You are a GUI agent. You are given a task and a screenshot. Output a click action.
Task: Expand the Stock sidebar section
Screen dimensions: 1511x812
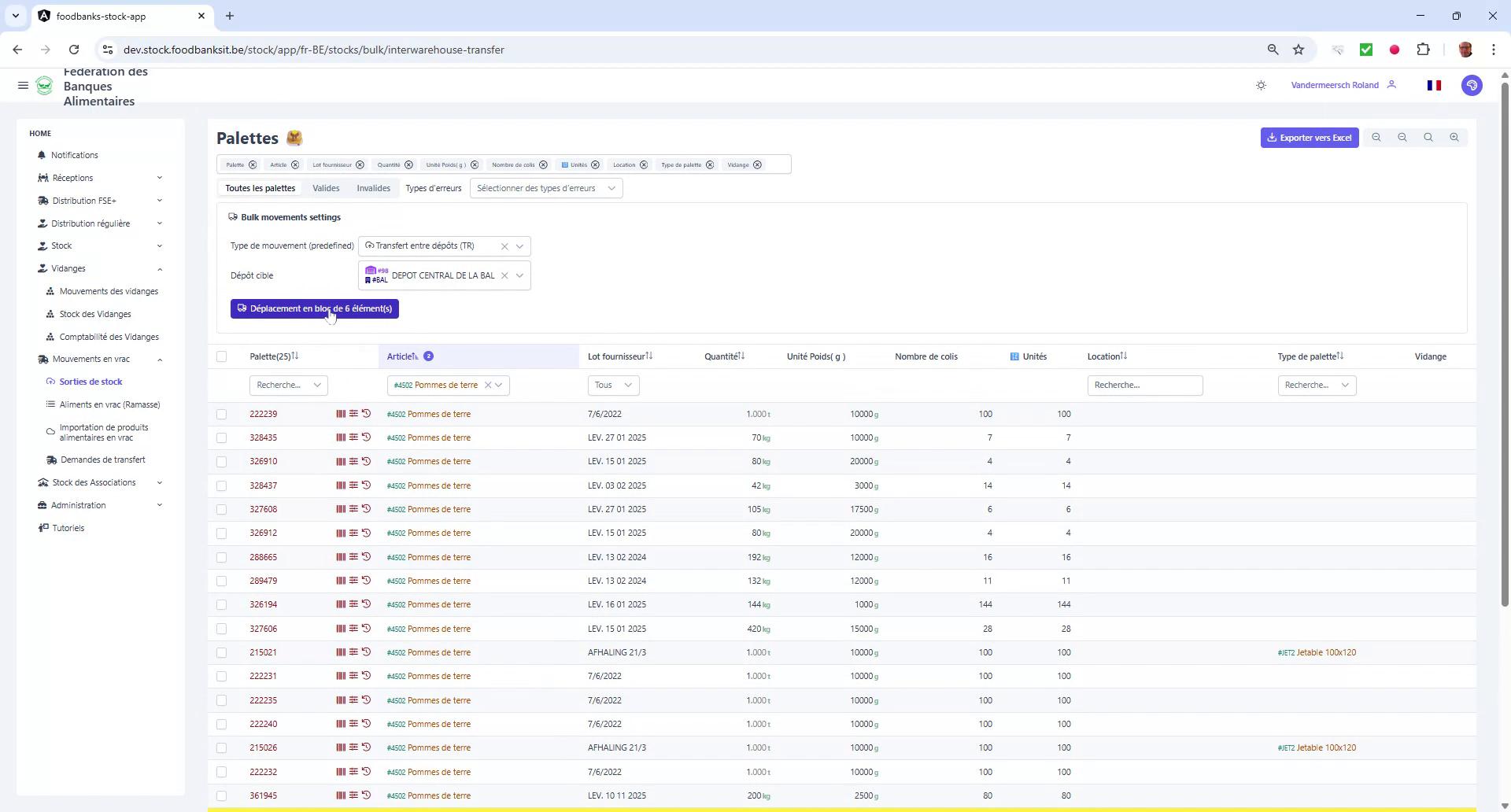coord(100,245)
